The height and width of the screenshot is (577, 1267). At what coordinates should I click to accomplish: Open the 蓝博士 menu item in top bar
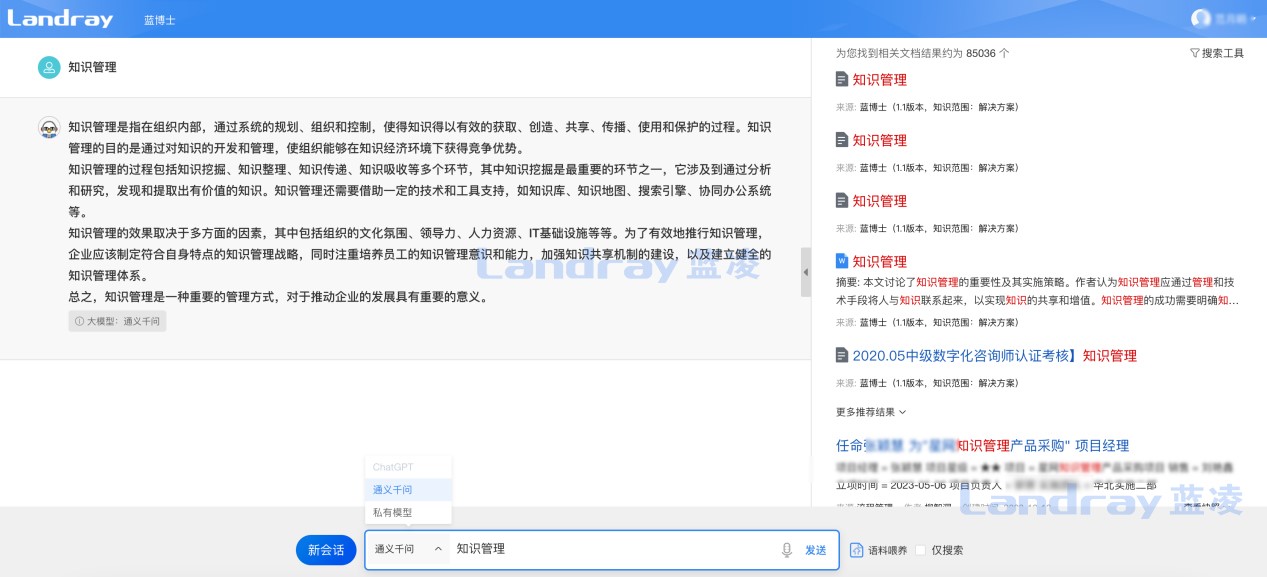click(159, 18)
